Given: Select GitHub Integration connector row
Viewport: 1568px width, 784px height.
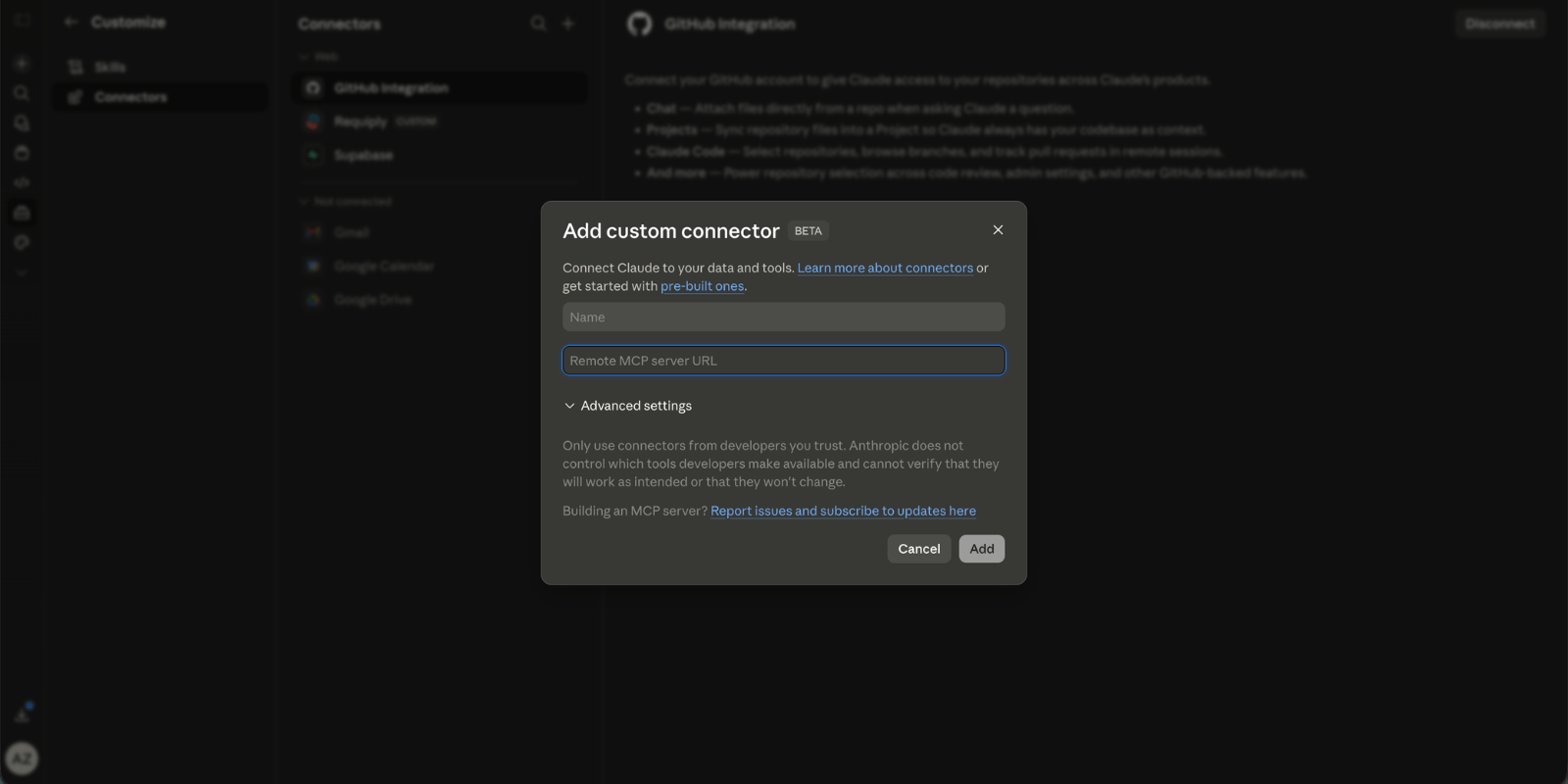Looking at the screenshot, I should (441, 88).
